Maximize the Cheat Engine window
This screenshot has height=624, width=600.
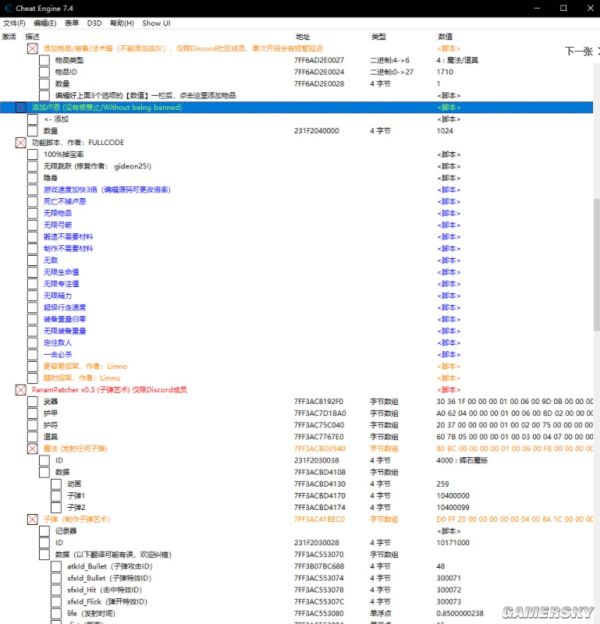click(563, 8)
